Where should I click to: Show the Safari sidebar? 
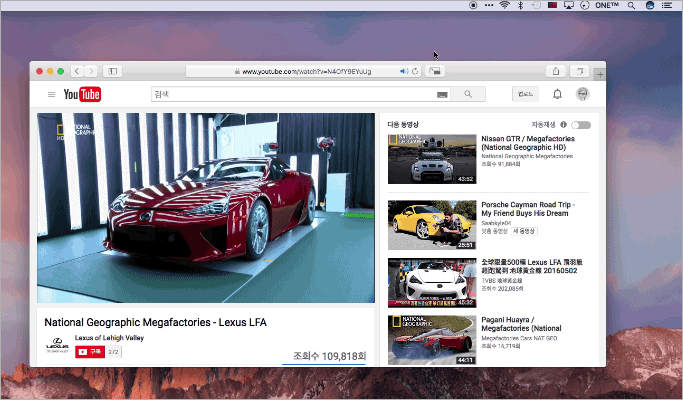[112, 71]
